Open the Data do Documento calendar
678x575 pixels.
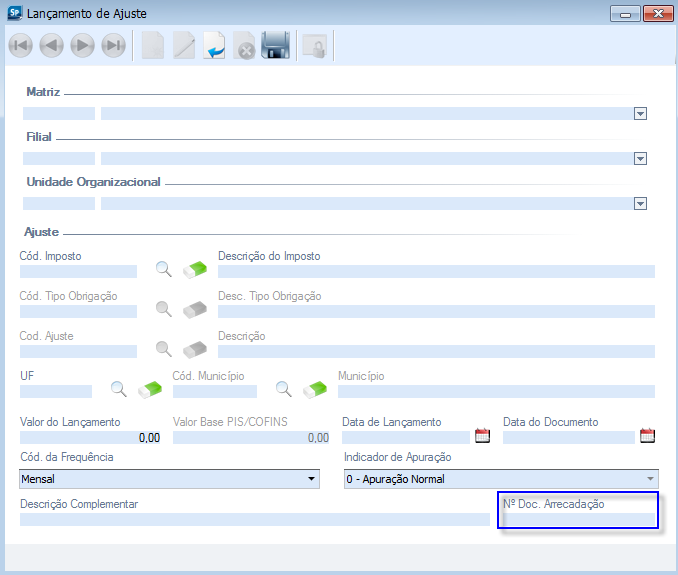[647, 436]
